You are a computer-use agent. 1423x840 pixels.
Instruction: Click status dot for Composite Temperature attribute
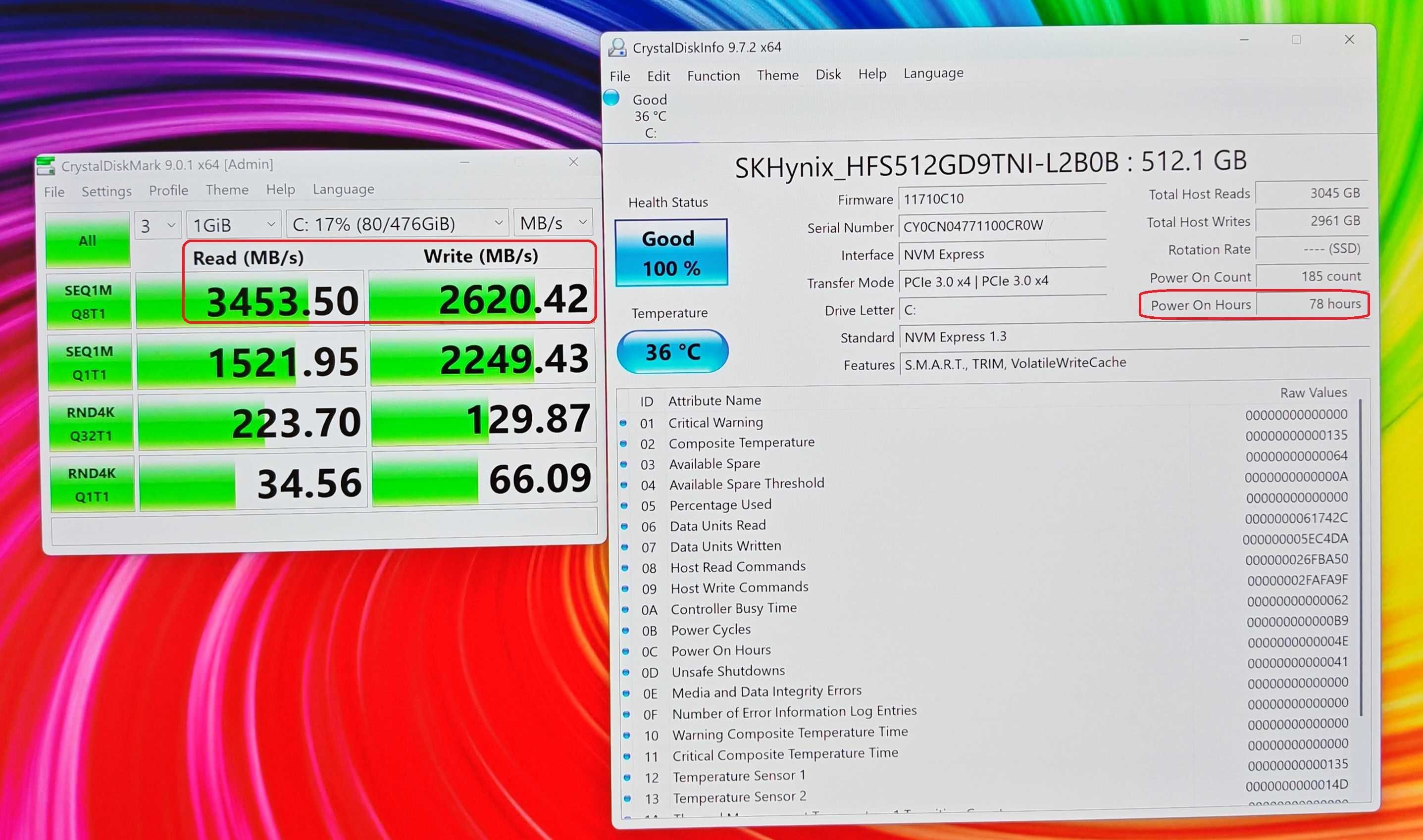pos(623,444)
